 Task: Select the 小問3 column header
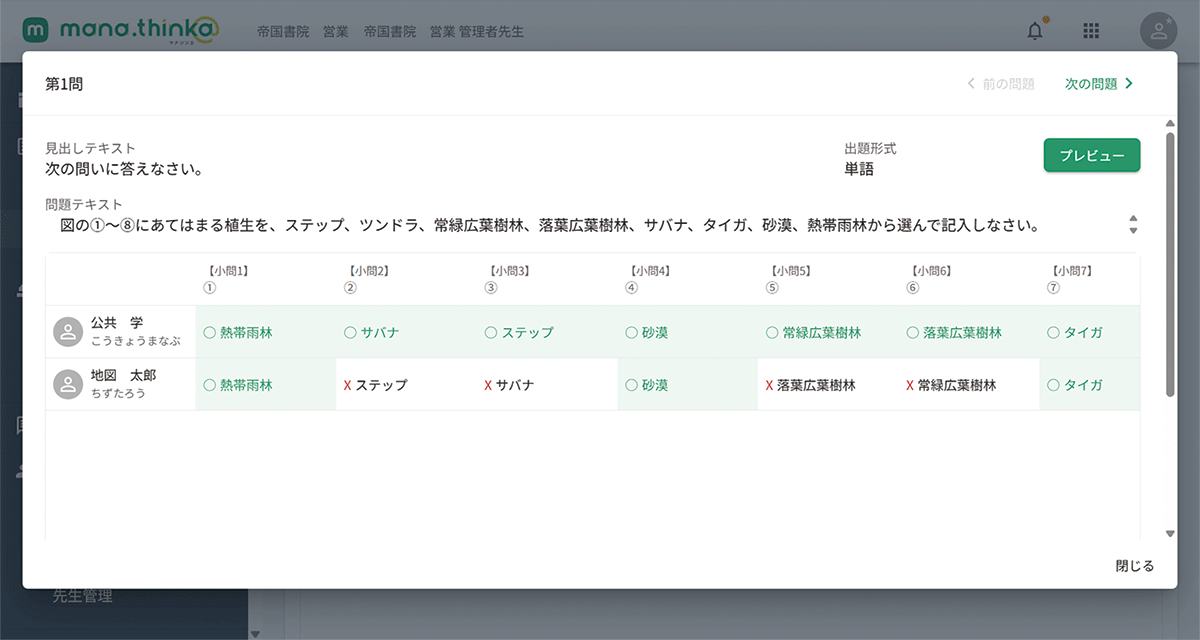point(509,279)
